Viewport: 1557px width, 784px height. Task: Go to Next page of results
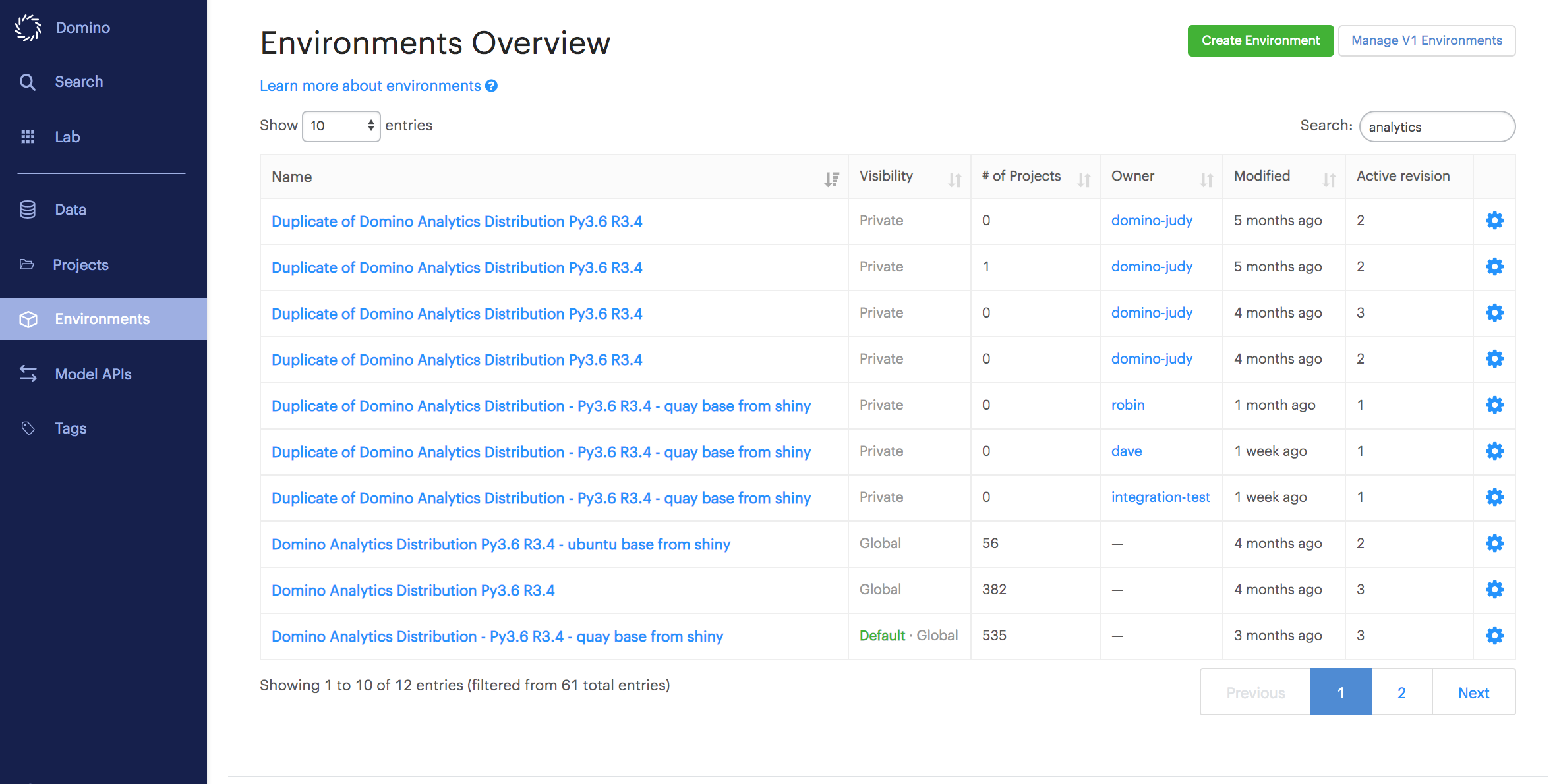pyautogui.click(x=1473, y=692)
